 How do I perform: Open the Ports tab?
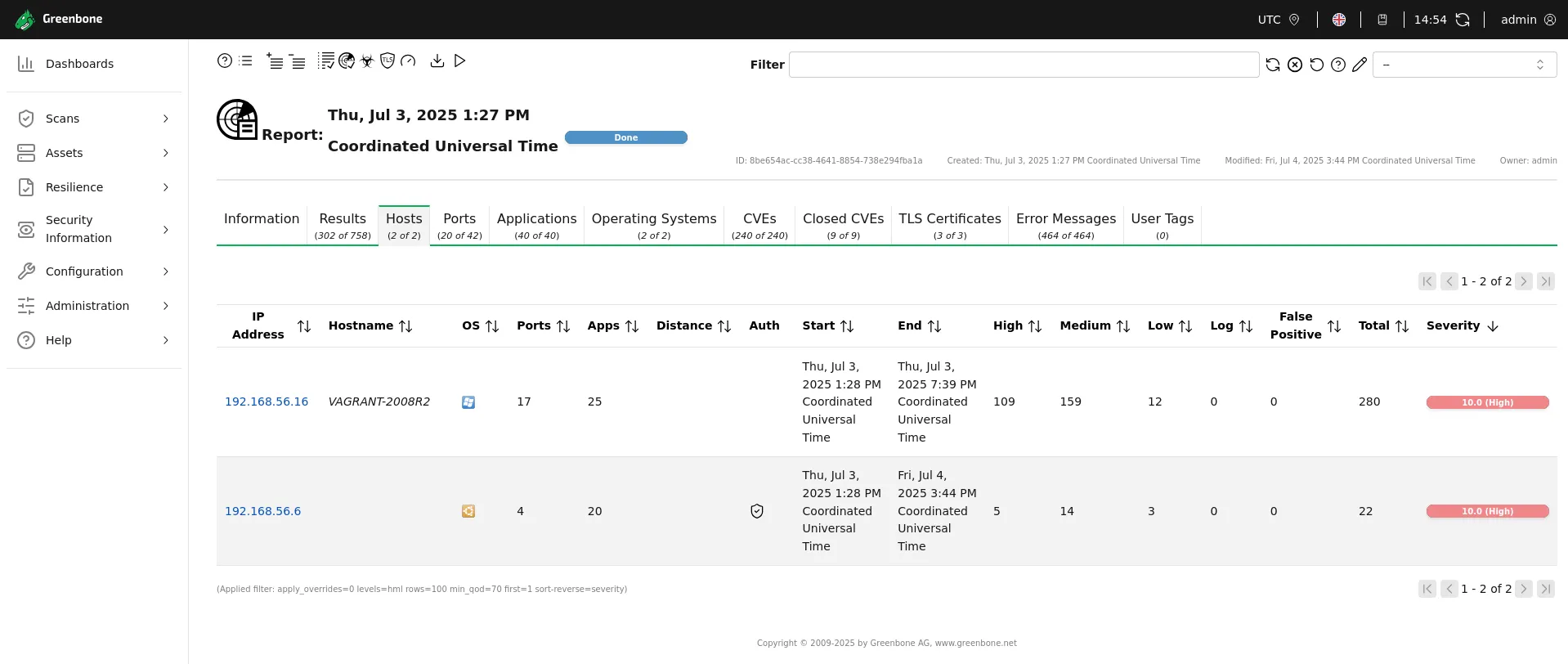(x=459, y=225)
